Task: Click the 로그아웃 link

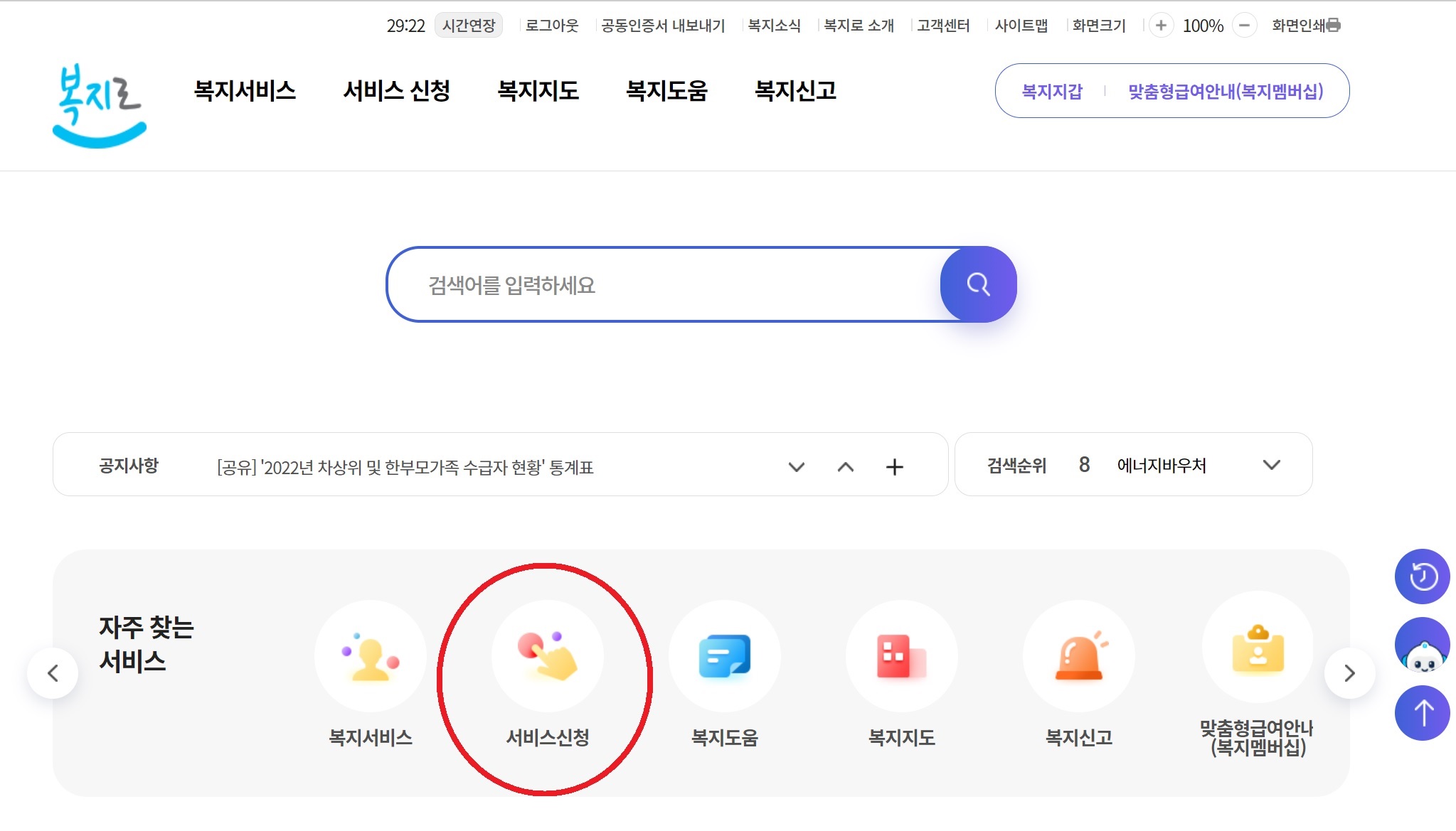Action: [x=552, y=25]
